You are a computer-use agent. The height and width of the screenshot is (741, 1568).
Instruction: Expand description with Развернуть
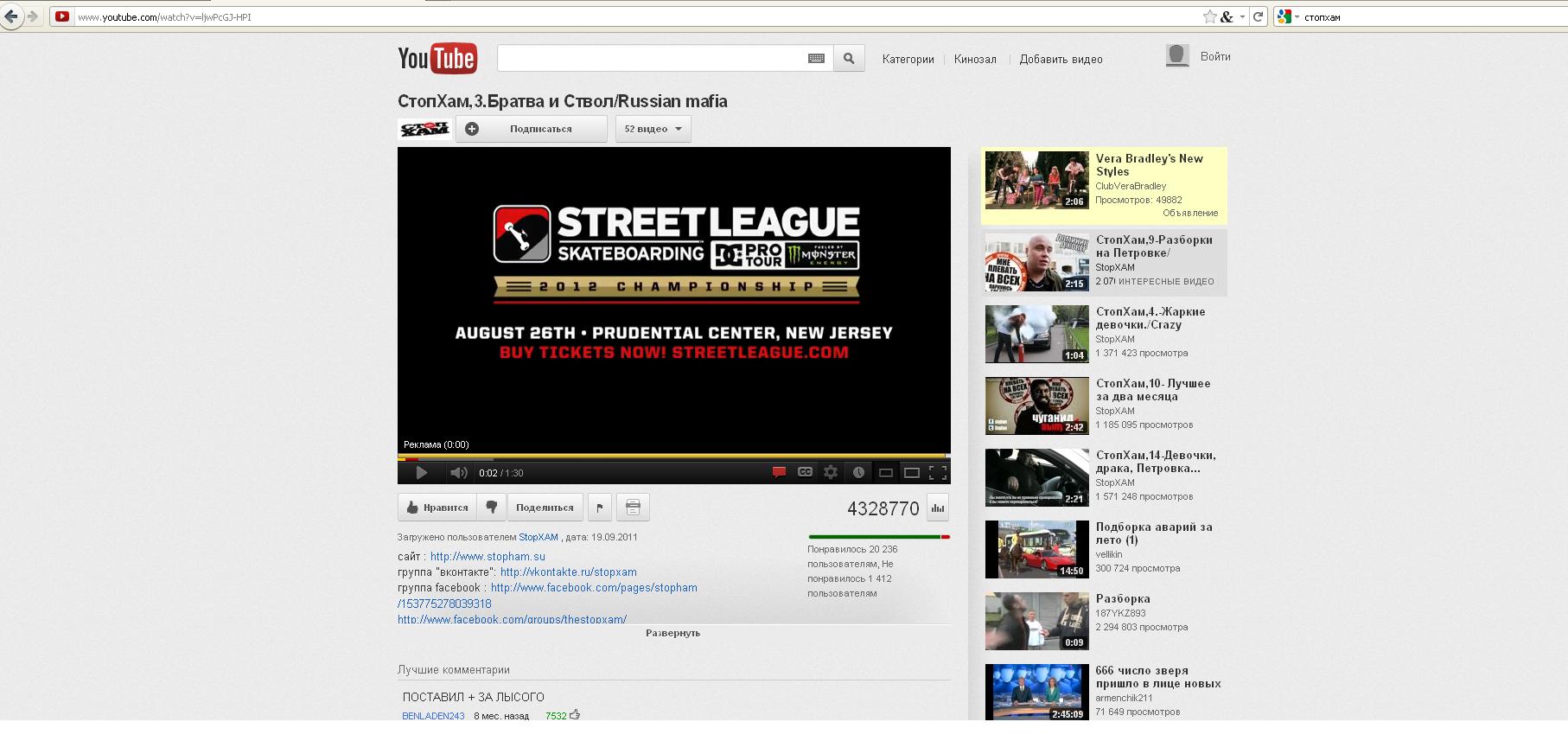click(672, 633)
